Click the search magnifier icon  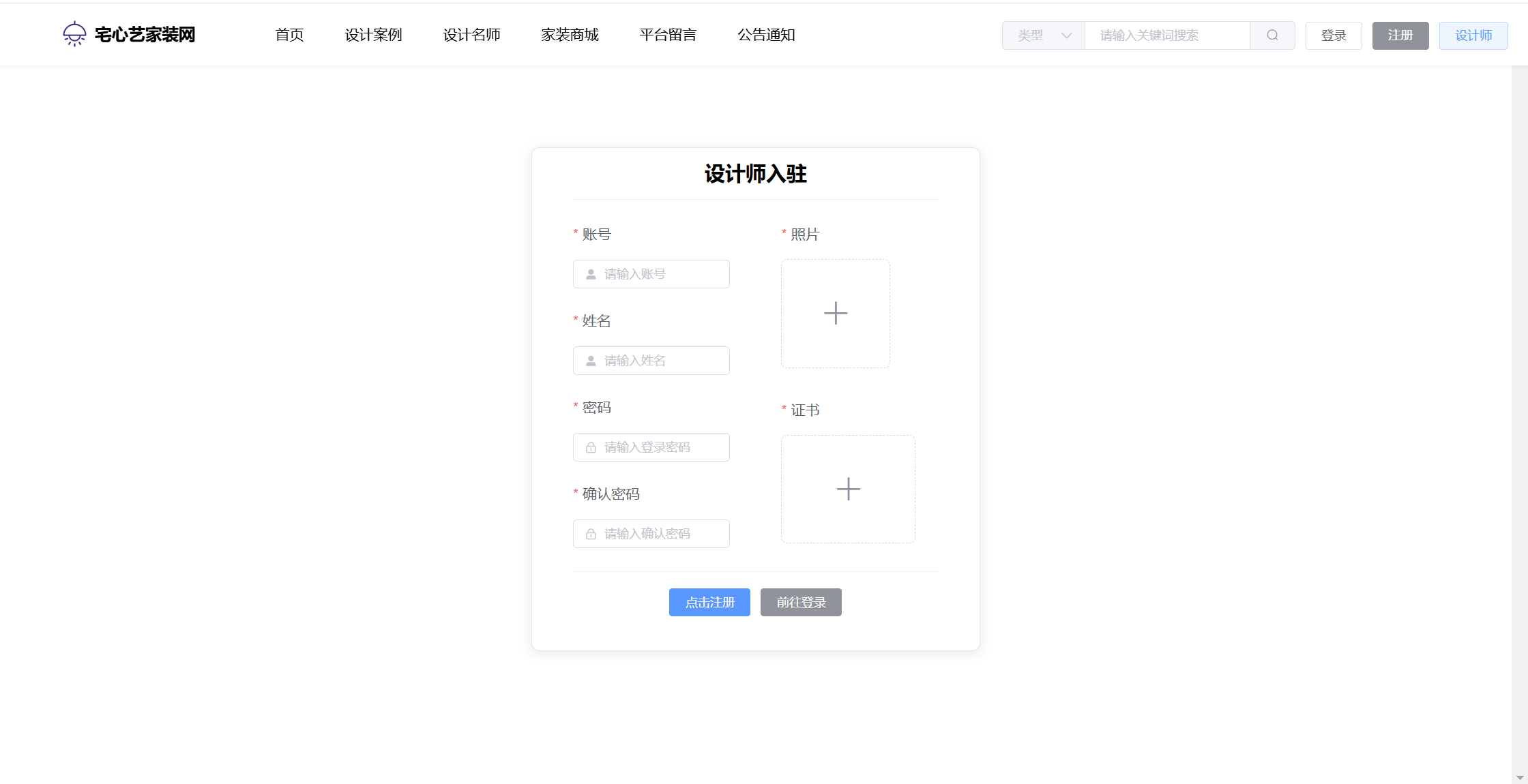click(x=1272, y=35)
